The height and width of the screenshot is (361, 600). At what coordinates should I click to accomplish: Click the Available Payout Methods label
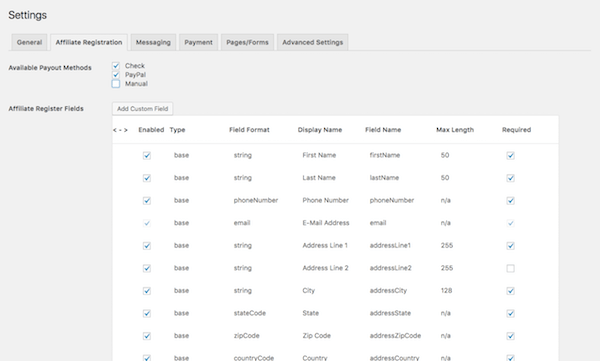pos(50,68)
